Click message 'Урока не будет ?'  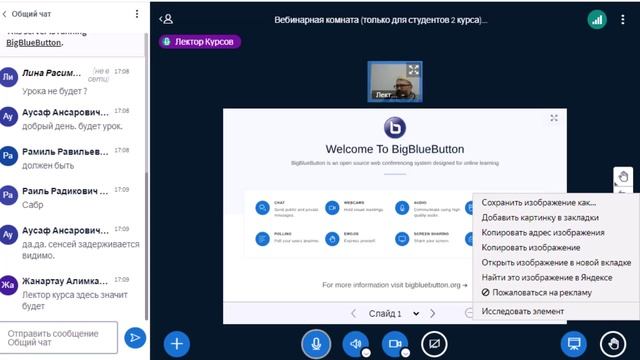[x=54, y=91]
